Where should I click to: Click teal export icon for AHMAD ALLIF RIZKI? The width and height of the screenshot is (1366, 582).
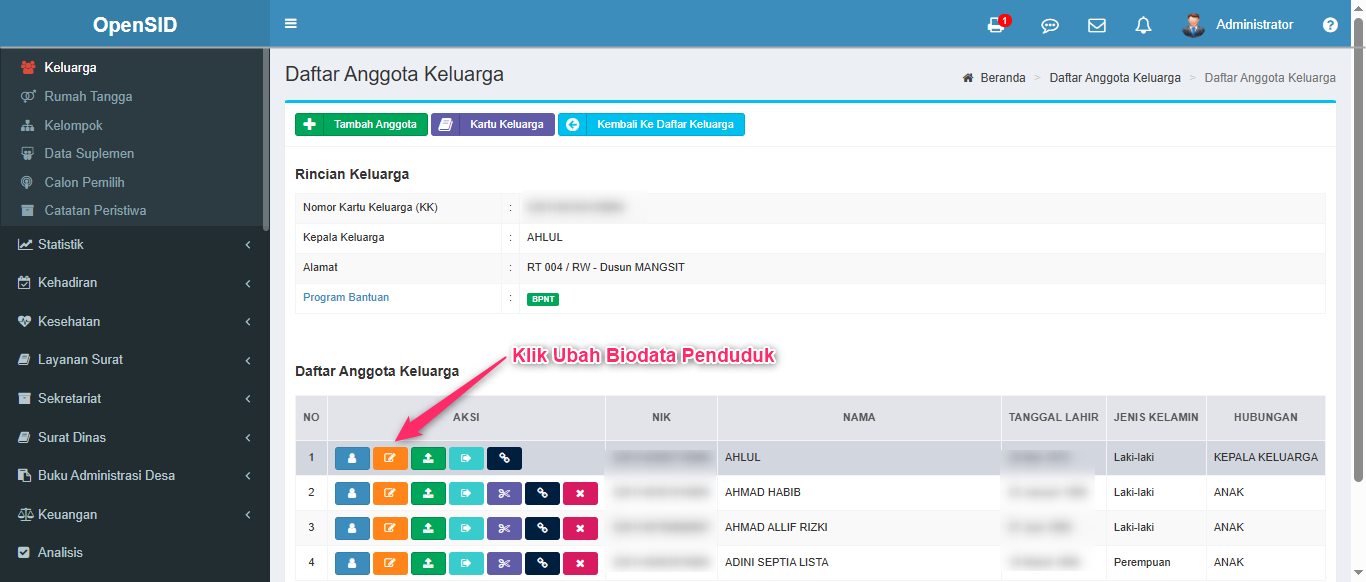point(466,528)
